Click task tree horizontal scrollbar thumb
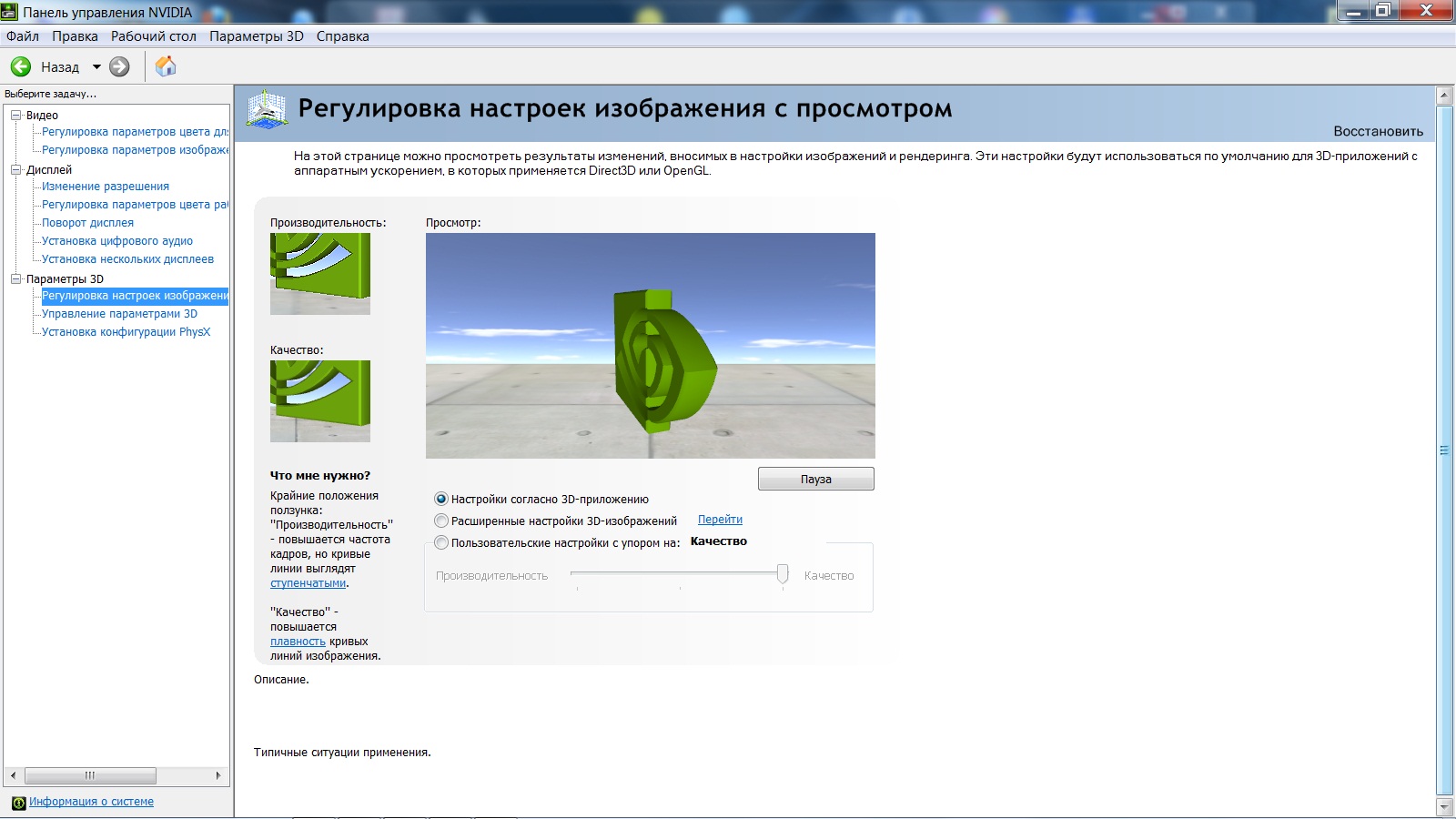Image resolution: width=1456 pixels, height=819 pixels. tap(90, 775)
